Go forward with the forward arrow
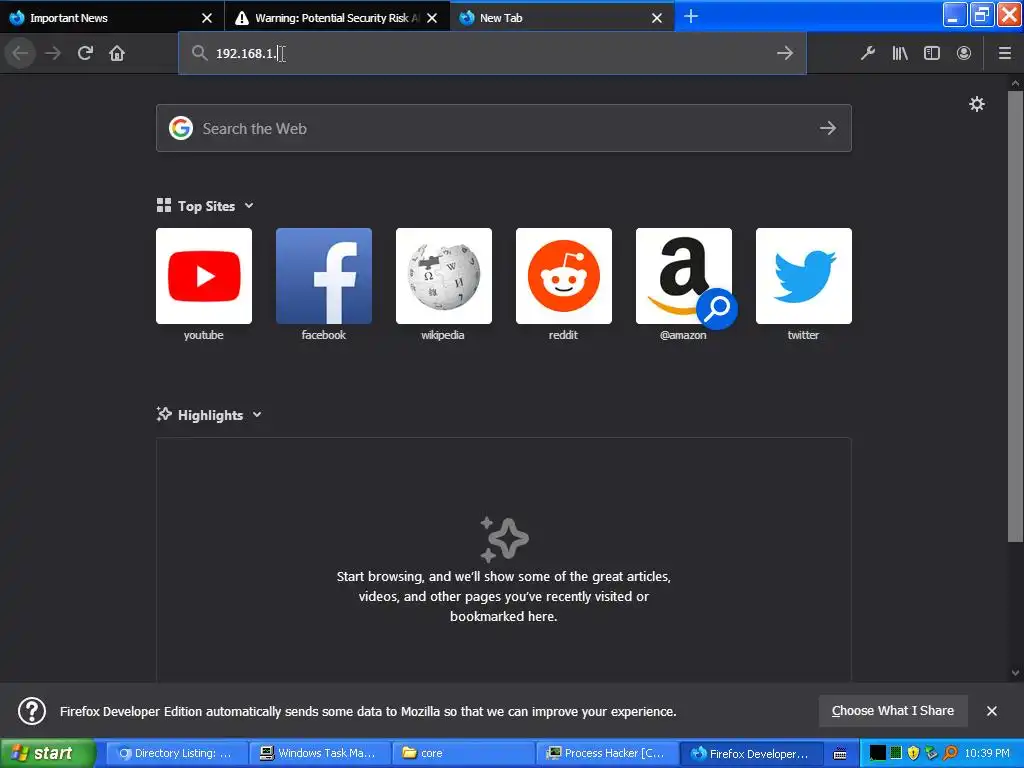Viewport: 1024px width, 768px height. point(53,53)
